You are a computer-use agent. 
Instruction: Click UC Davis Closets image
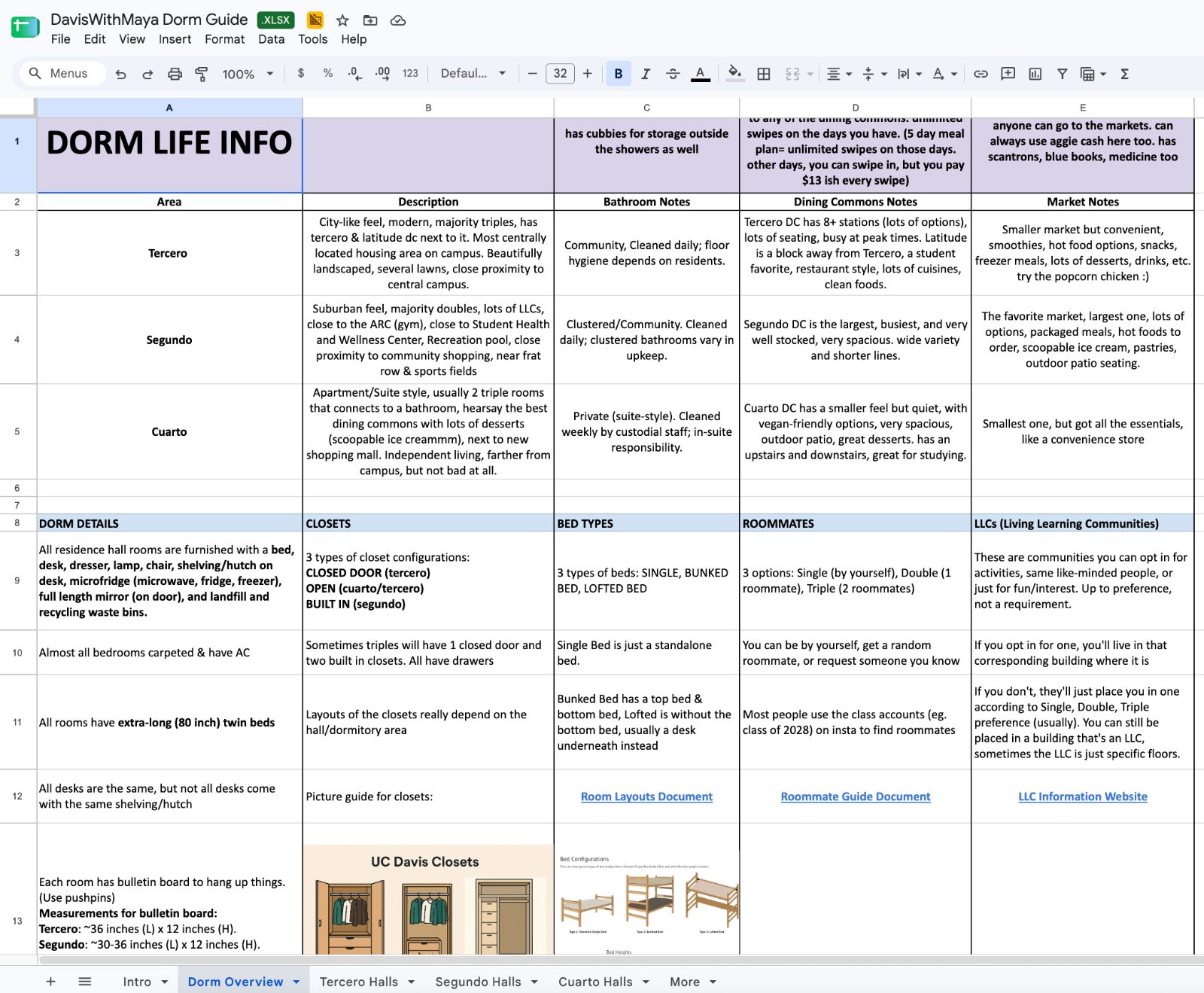pos(428,900)
